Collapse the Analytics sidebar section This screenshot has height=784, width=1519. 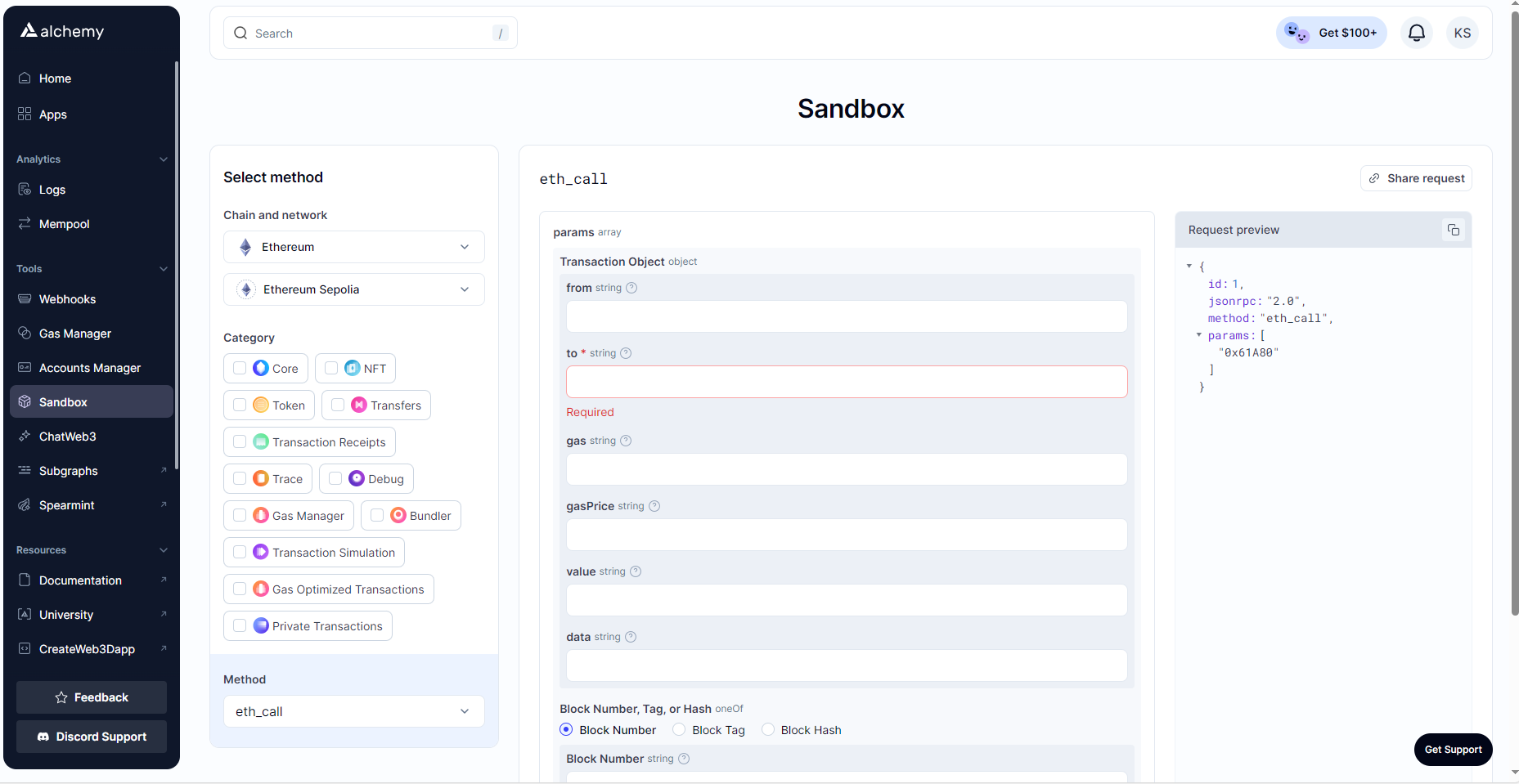click(164, 159)
